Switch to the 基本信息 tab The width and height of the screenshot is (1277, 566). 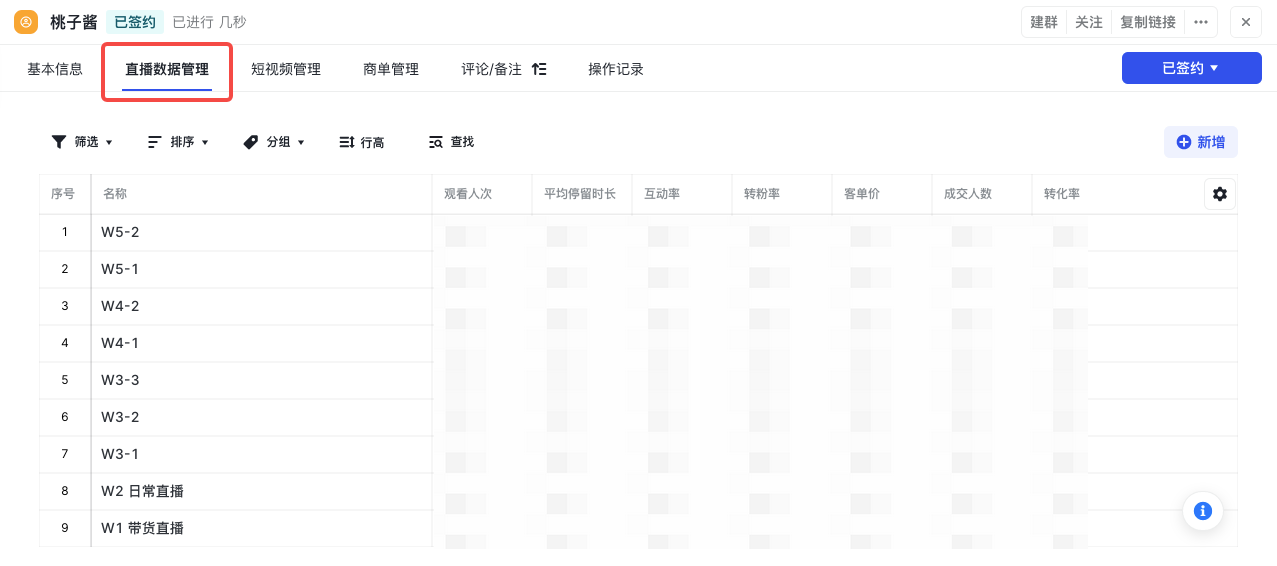pos(55,69)
